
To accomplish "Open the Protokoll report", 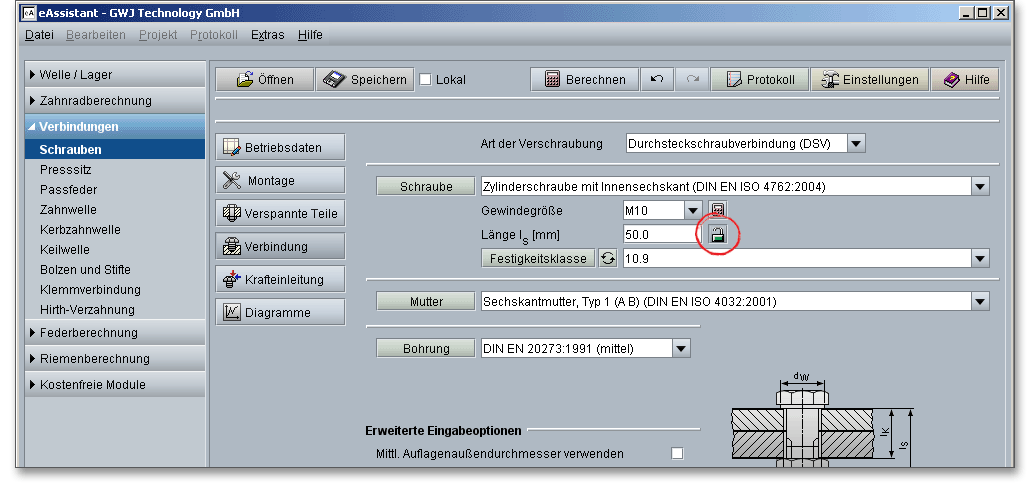I will pyautogui.click(x=759, y=80).
